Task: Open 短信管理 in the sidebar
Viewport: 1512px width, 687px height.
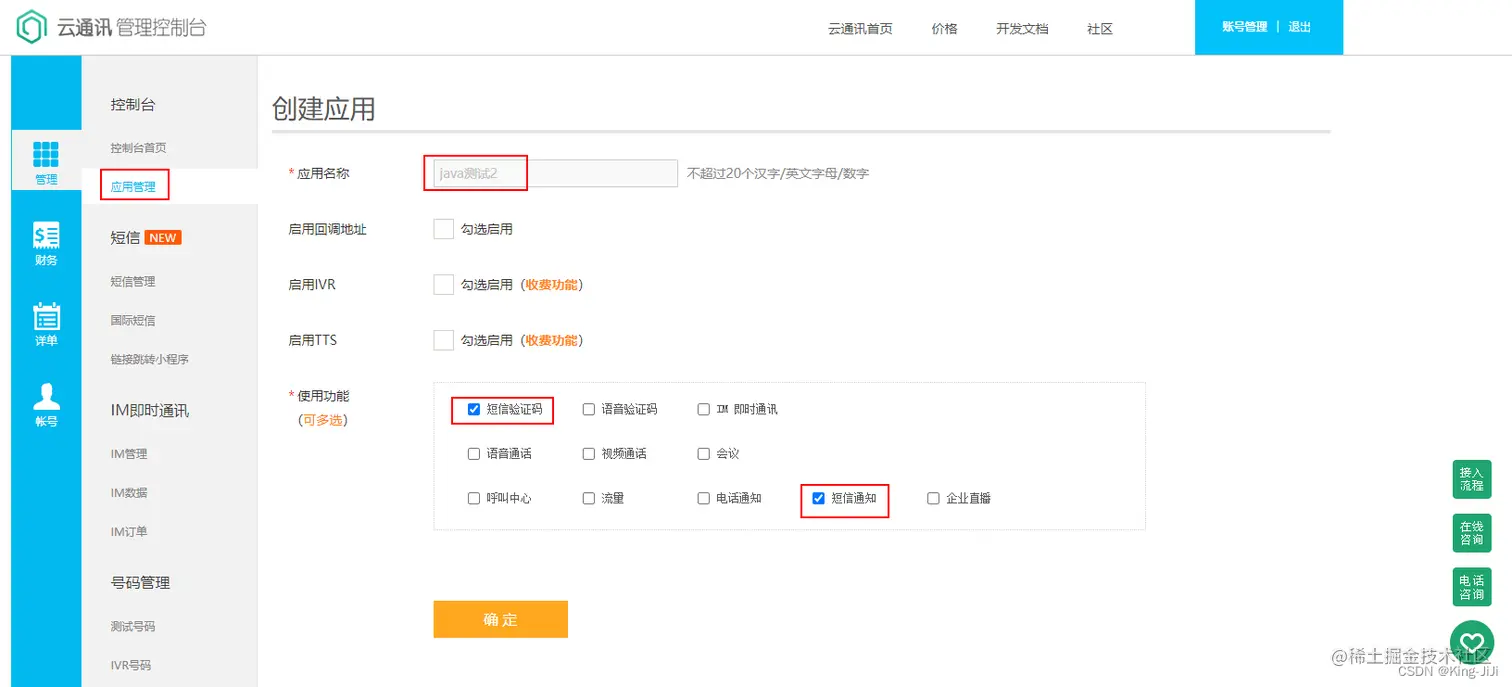Action: [133, 282]
